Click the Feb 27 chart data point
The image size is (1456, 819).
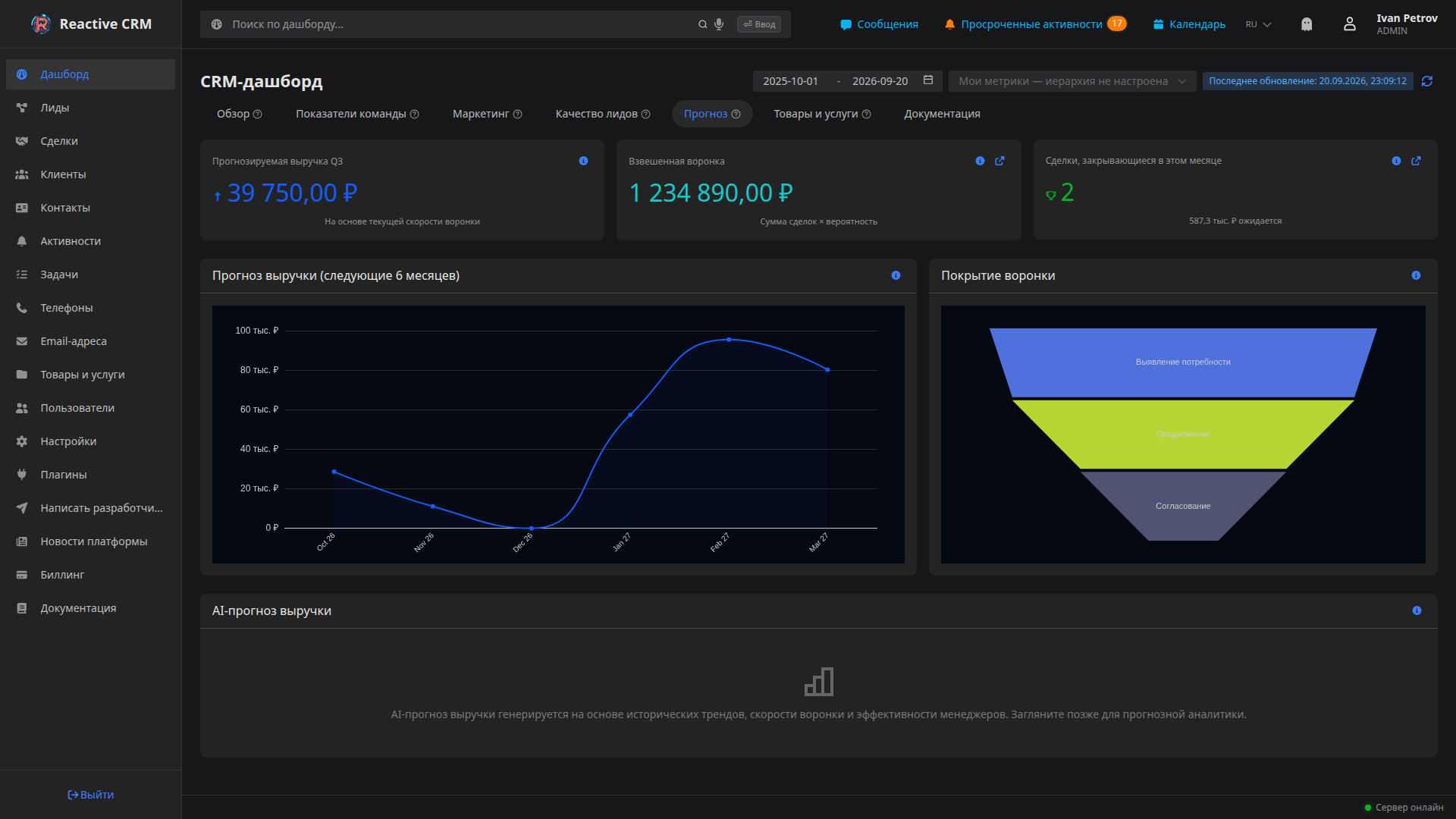point(729,340)
